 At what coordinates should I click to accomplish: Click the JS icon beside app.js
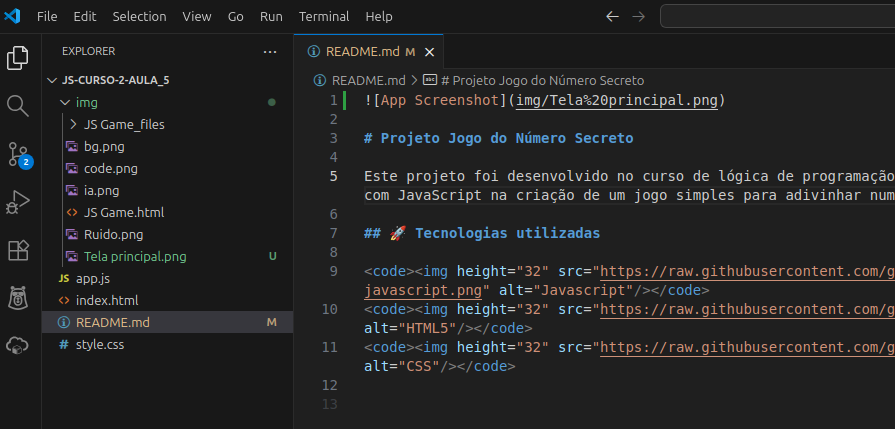tap(64, 278)
